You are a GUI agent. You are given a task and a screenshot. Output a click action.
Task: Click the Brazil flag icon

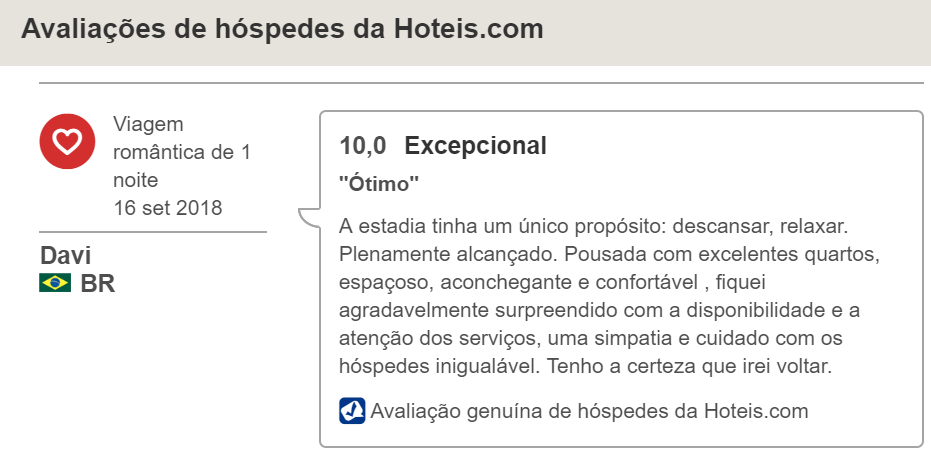(x=55, y=283)
